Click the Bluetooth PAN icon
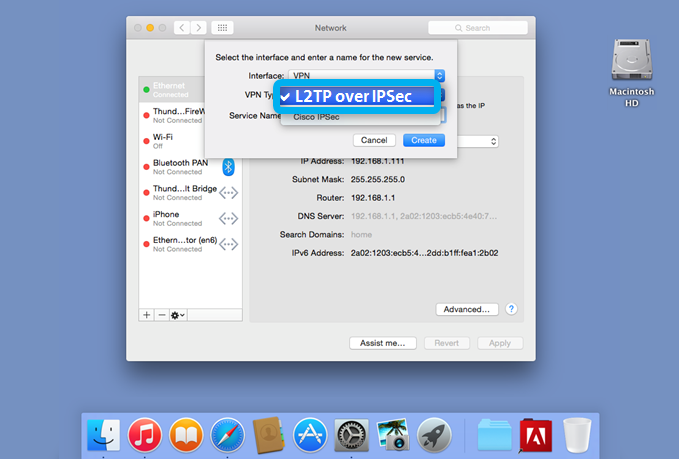This screenshot has height=459, width=679. (228, 167)
